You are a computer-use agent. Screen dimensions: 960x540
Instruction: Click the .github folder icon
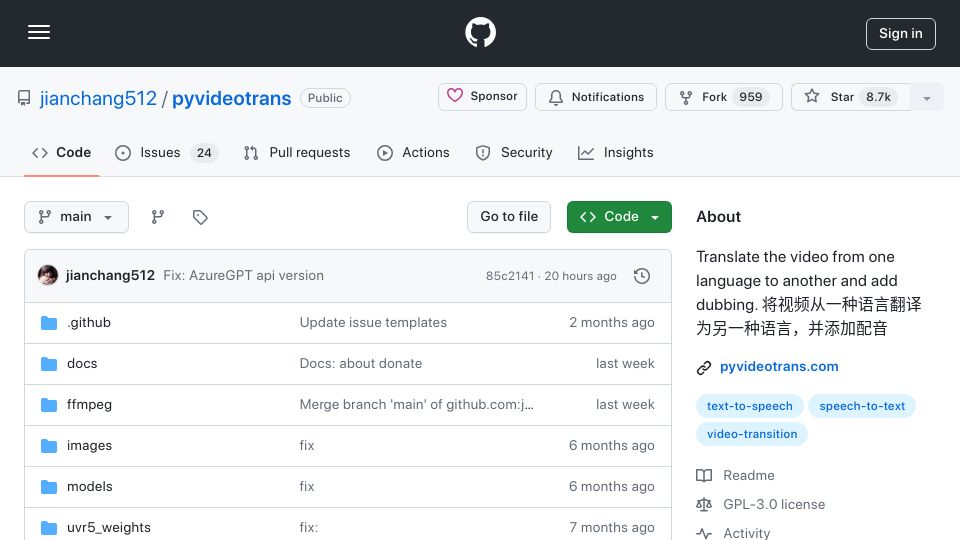point(49,323)
